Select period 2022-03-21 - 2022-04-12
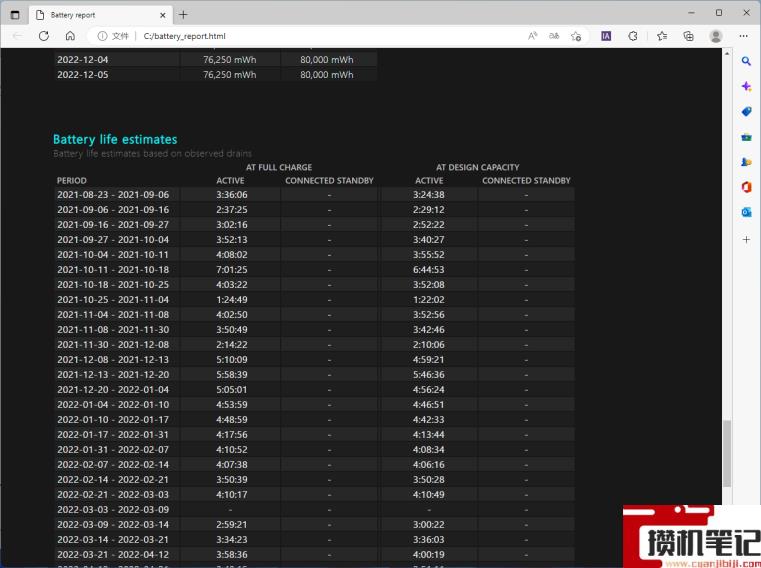 pos(113,554)
